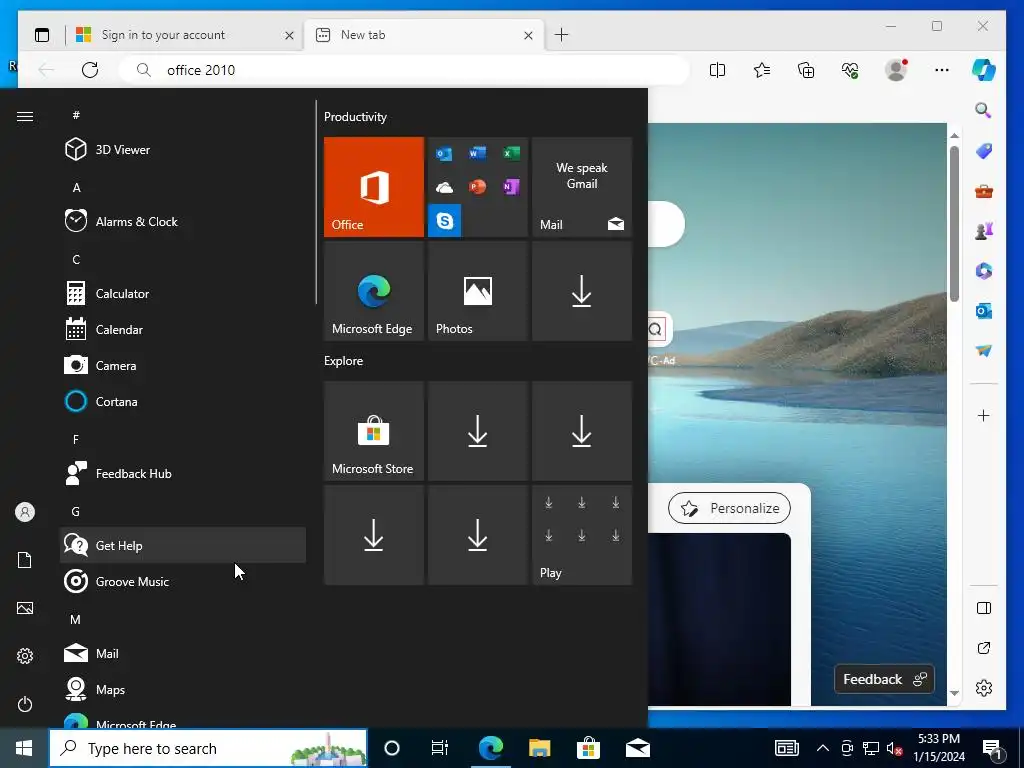Open Cortana in the app list
Image resolution: width=1024 pixels, height=768 pixels.
pyautogui.click(x=183, y=401)
